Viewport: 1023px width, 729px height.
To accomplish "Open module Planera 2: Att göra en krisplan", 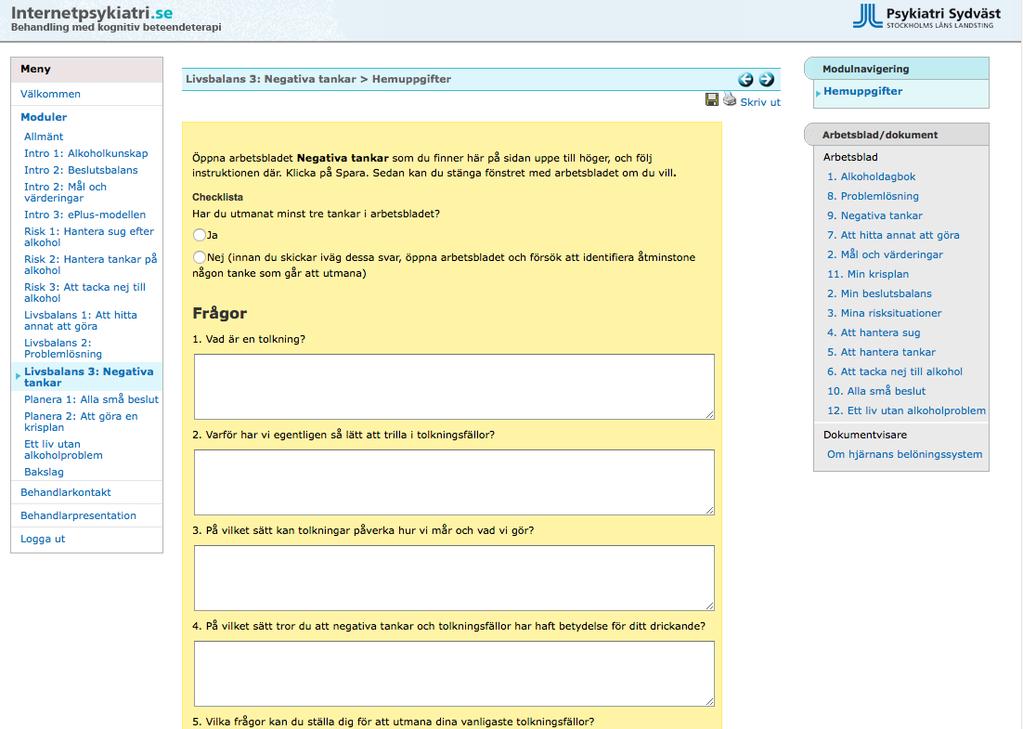I will click(81, 422).
